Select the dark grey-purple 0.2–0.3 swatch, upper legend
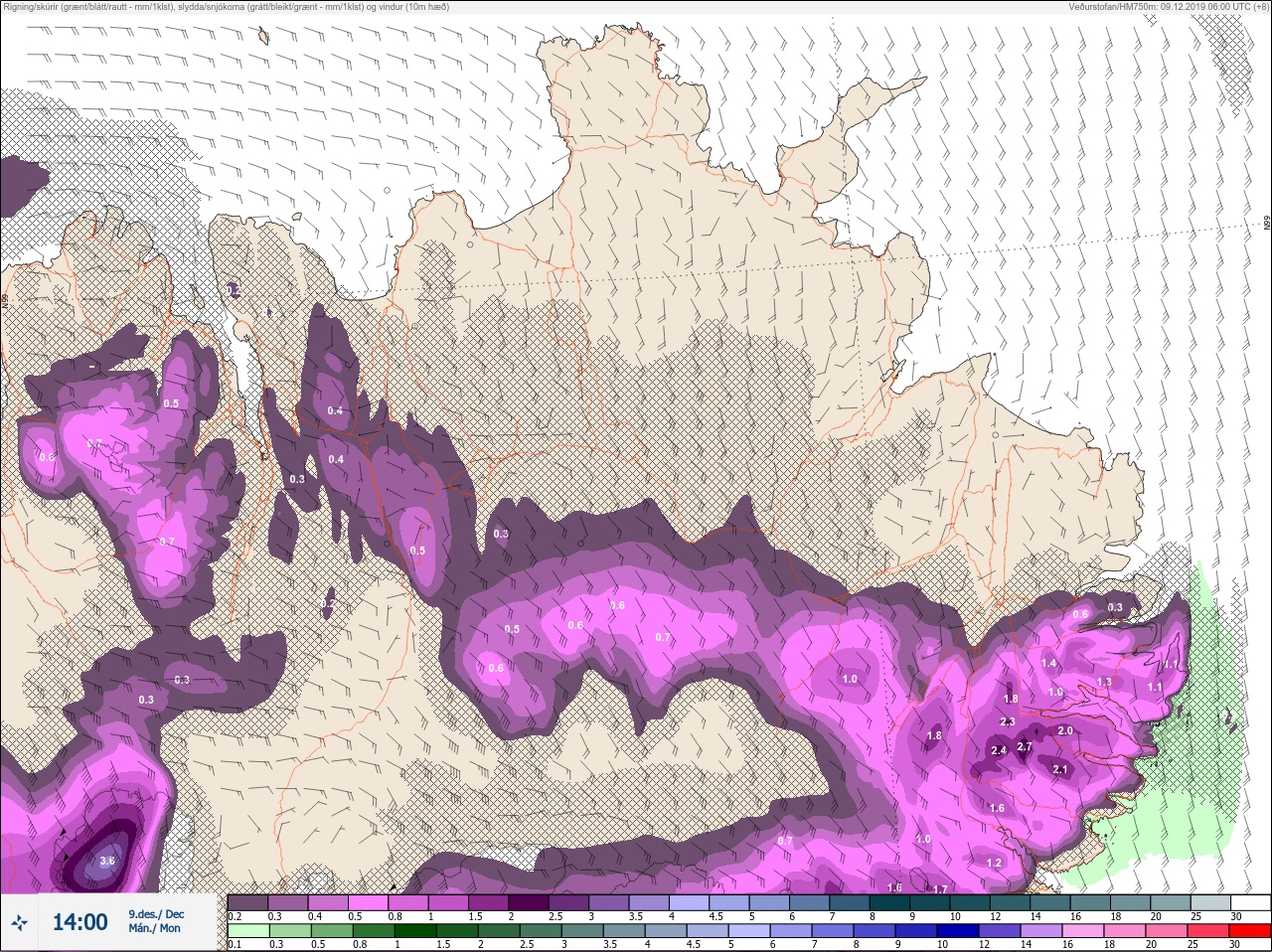Image resolution: width=1272 pixels, height=952 pixels. [247, 902]
